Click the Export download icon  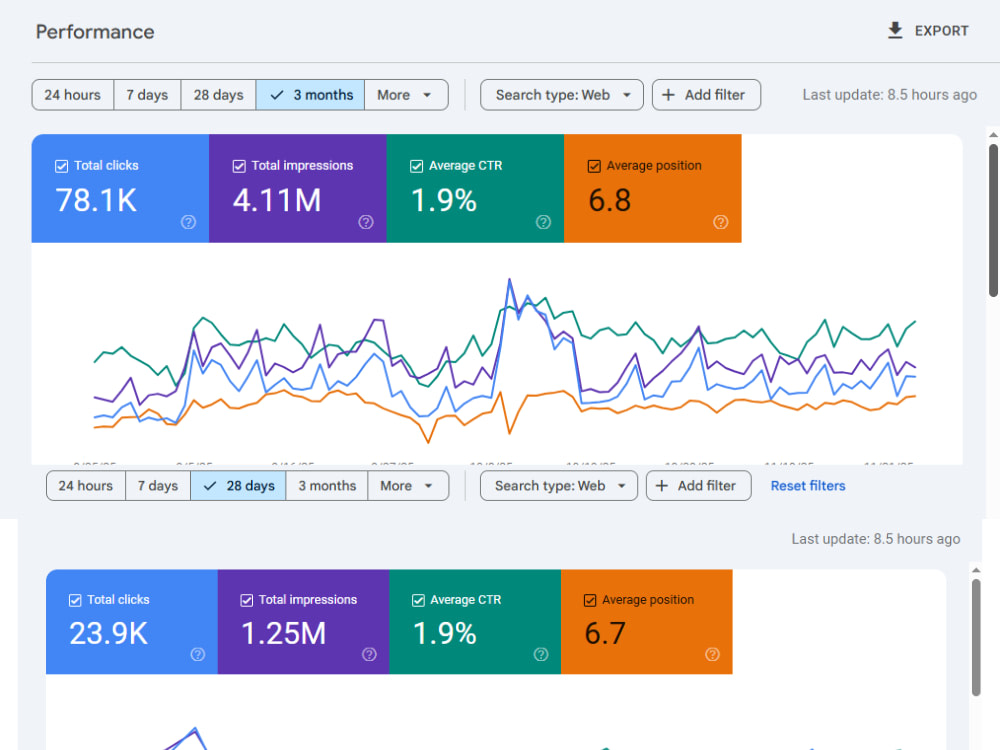pyautogui.click(x=895, y=31)
